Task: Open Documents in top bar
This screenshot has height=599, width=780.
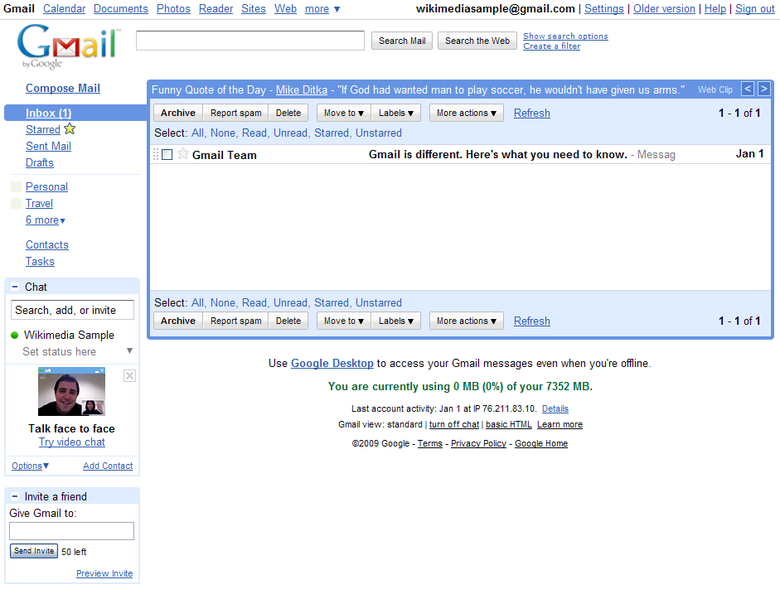Action: point(121,9)
